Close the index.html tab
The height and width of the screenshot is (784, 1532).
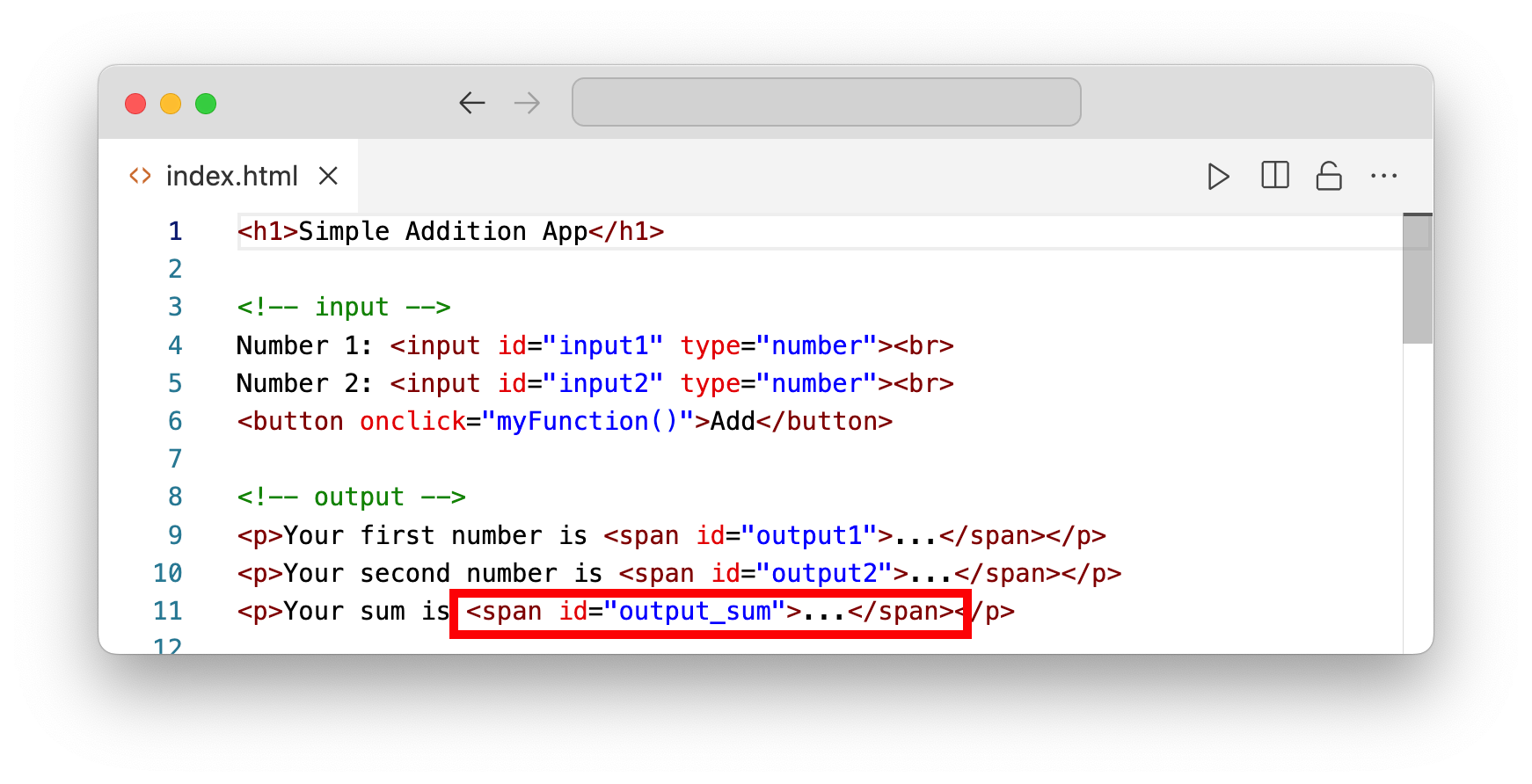coord(328,176)
